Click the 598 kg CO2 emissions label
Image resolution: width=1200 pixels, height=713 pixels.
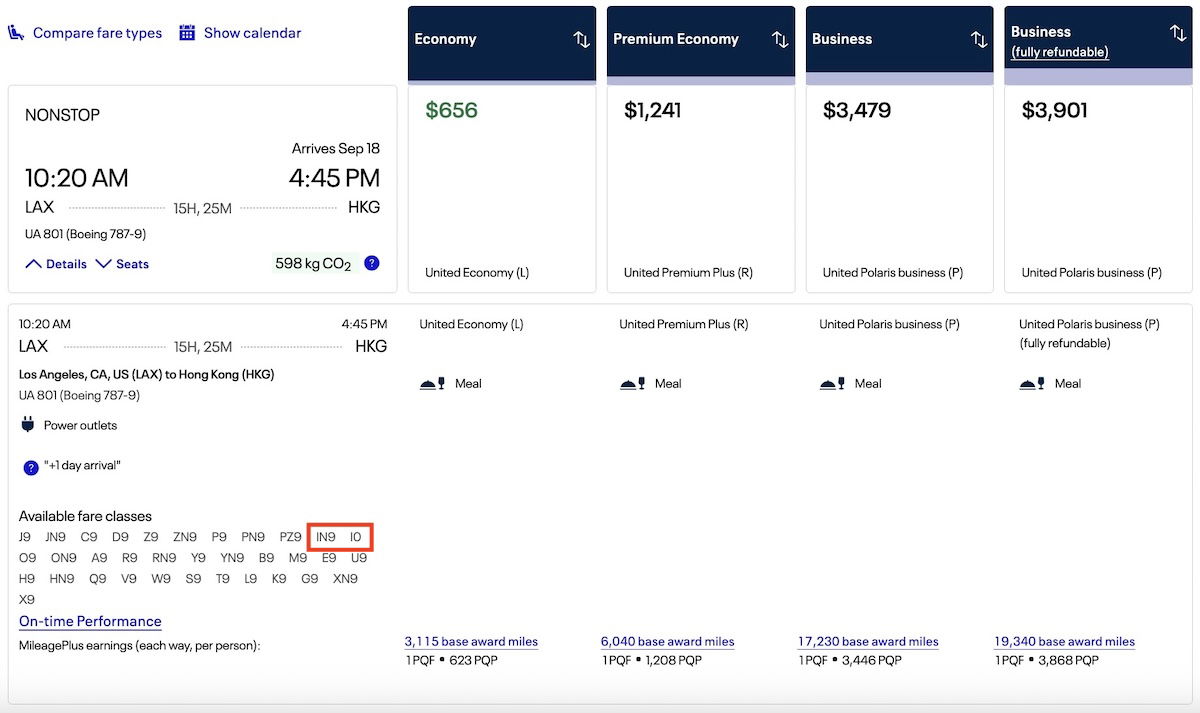313,264
